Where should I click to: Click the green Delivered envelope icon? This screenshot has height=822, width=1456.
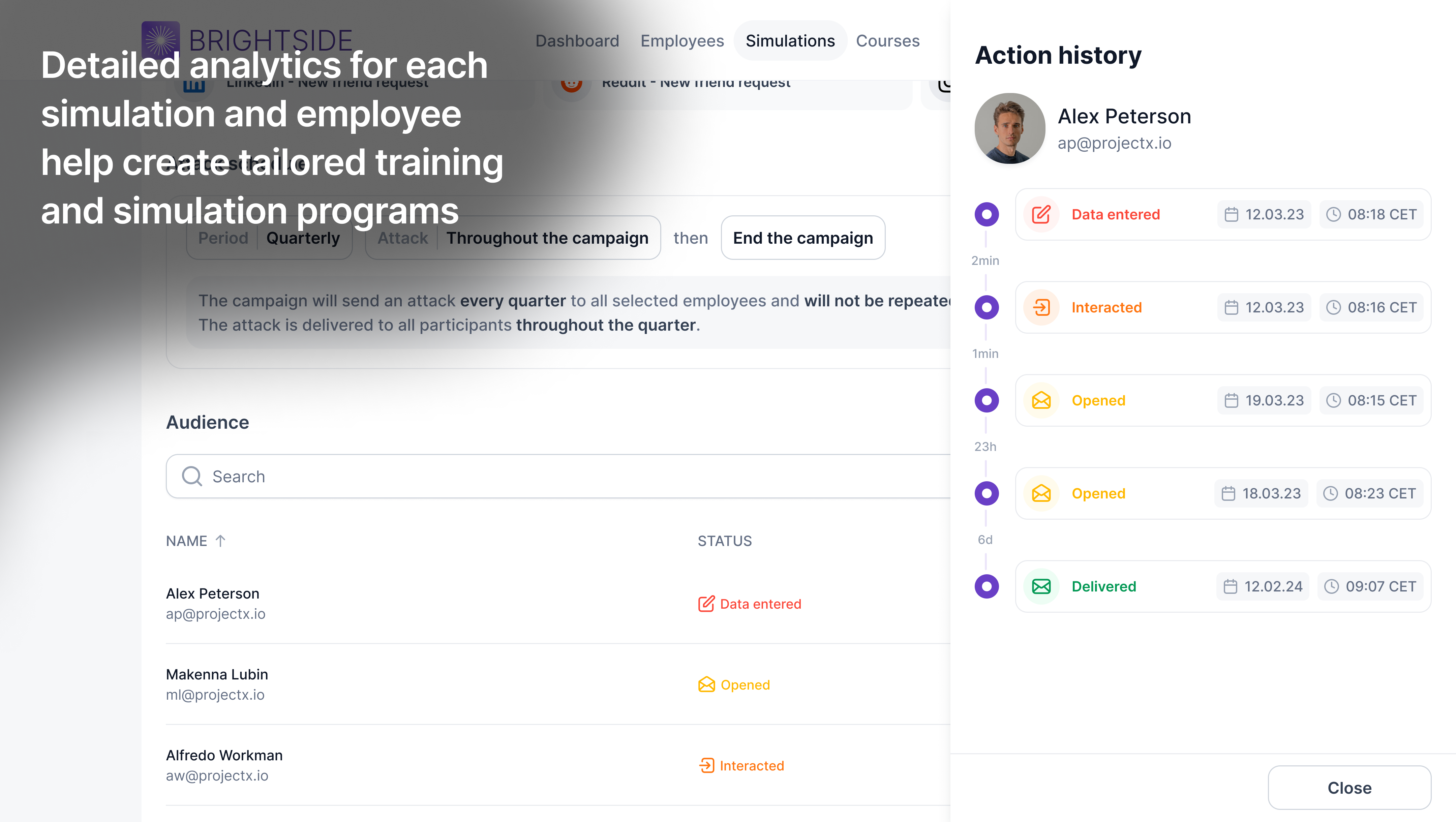tap(1040, 586)
